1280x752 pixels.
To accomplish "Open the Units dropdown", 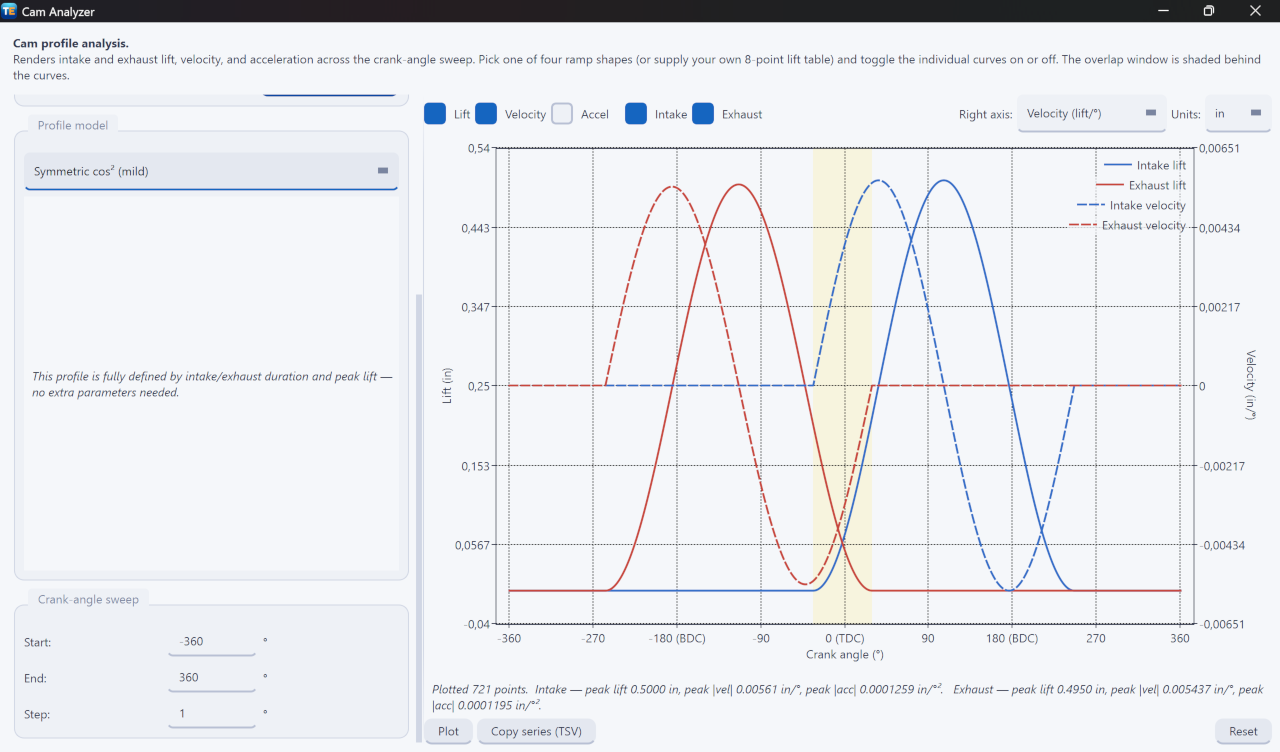I will coord(1238,114).
